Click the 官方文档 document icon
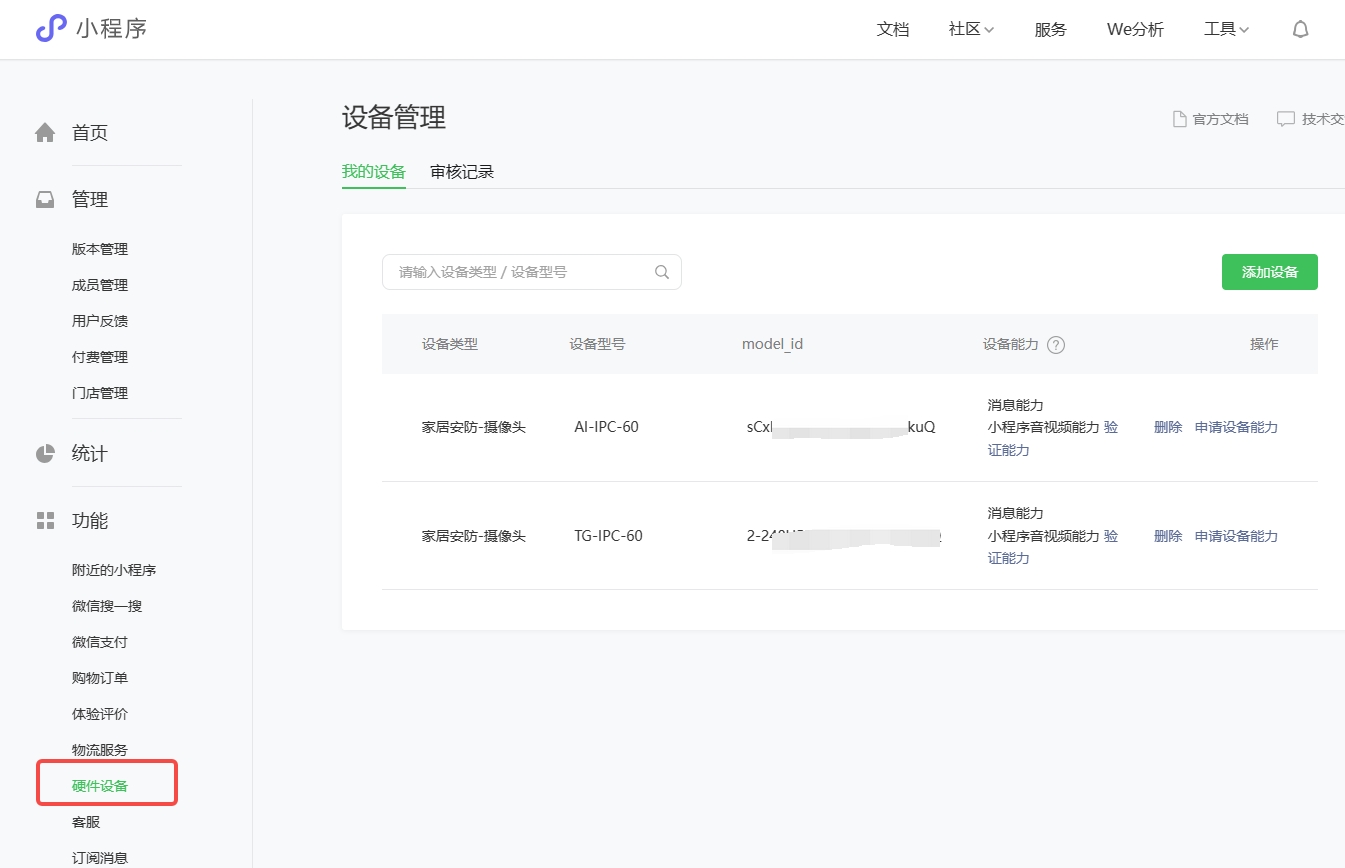Viewport: 1345px width, 868px height. pos(1180,119)
